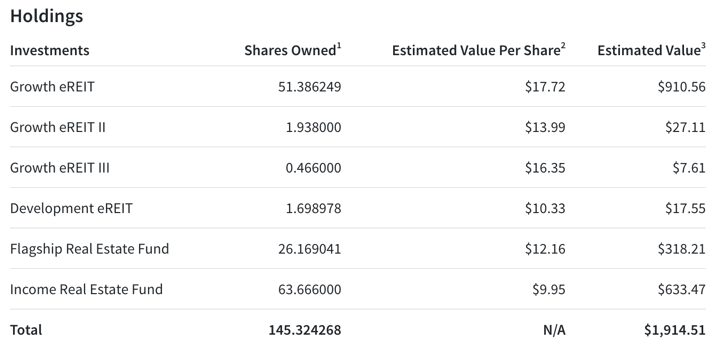Click footnote 2 after Estimated Value Per Share
This screenshot has height=360, width=720.
tap(563, 46)
